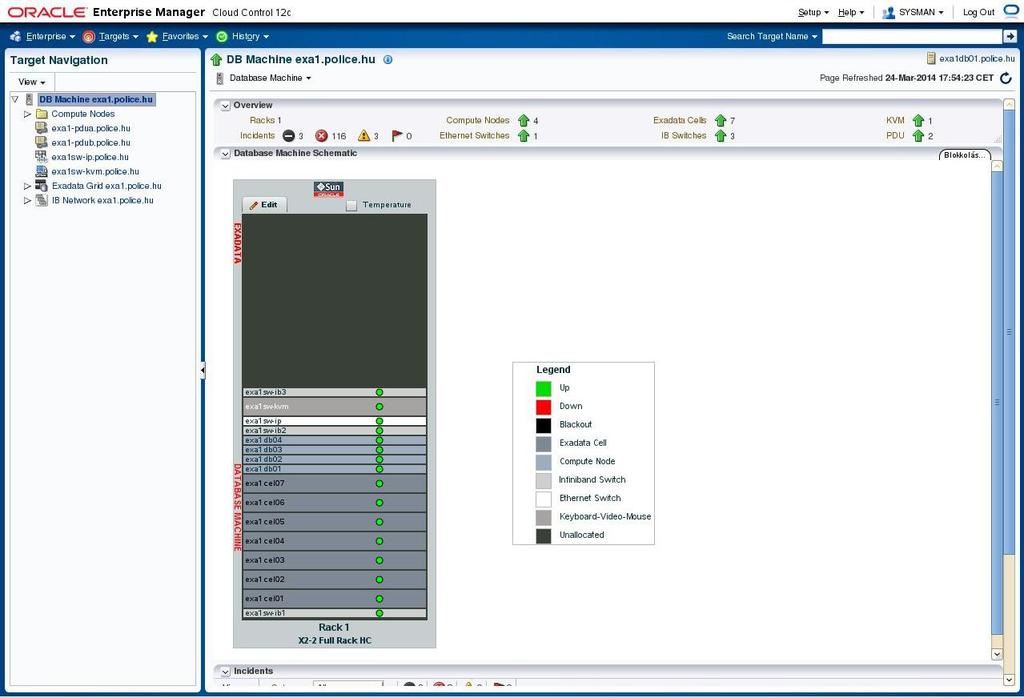The width and height of the screenshot is (1024, 698).
Task: Collapse the Database Machine Schematic section
Action: (x=225, y=154)
